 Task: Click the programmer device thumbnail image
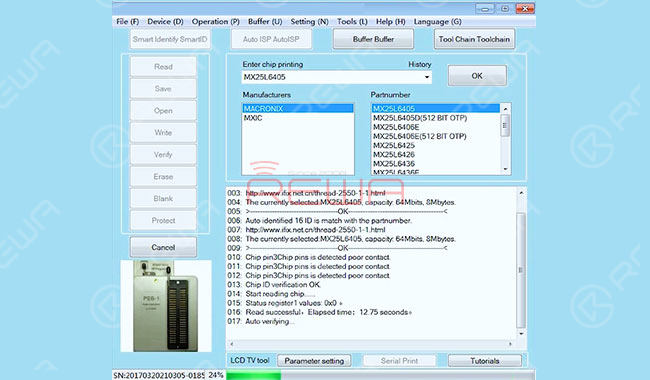(166, 306)
